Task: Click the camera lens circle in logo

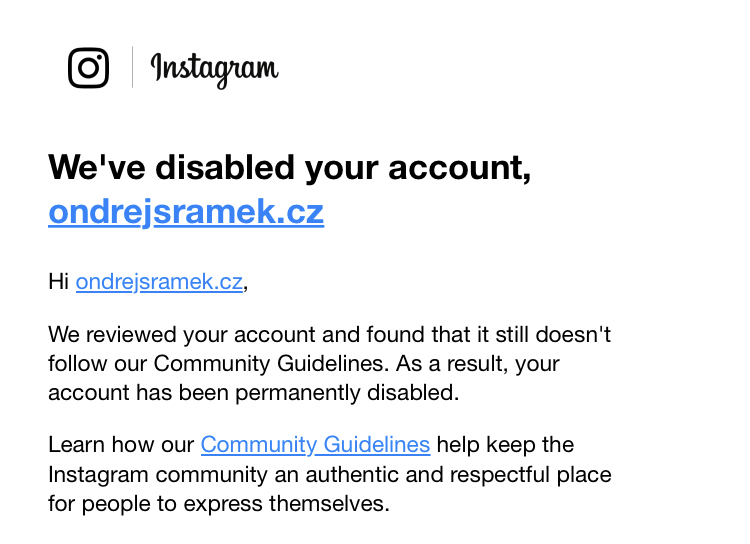Action: 88,68
